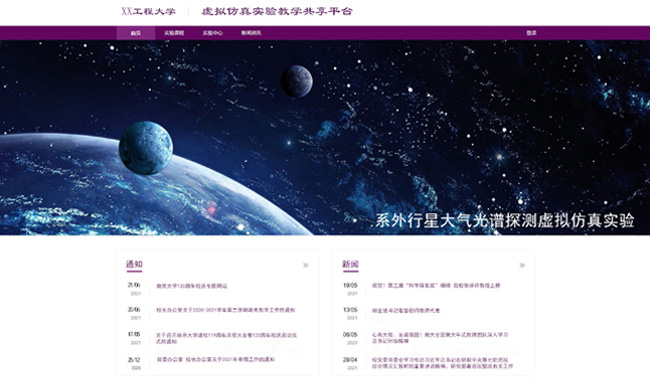The height and width of the screenshot is (380, 650).
Task: Click the XX工程大学 logo text
Action: click(148, 11)
